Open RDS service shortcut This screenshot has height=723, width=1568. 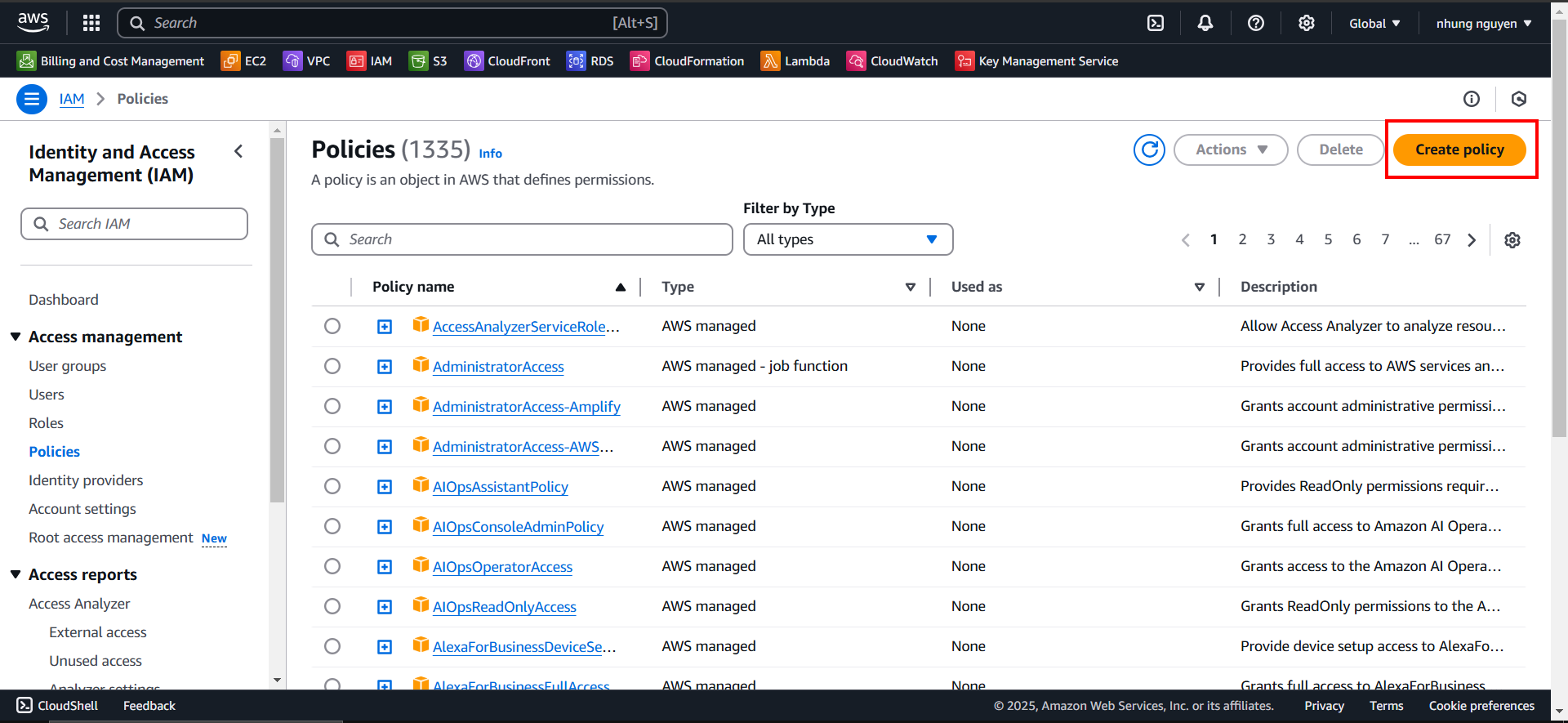coord(590,61)
